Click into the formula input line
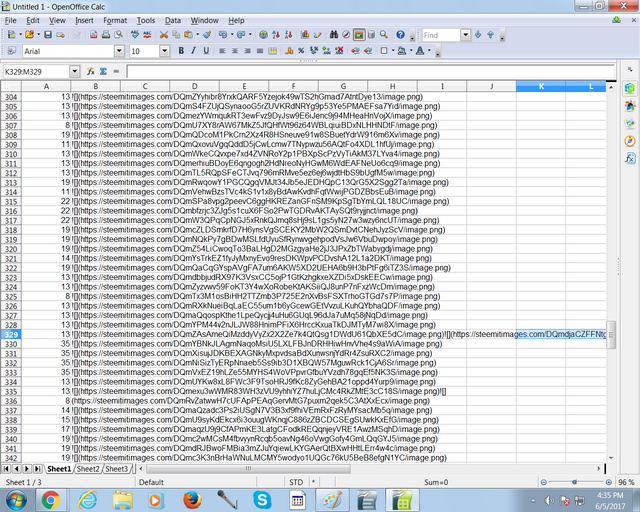The image size is (640, 512). [x=370, y=71]
